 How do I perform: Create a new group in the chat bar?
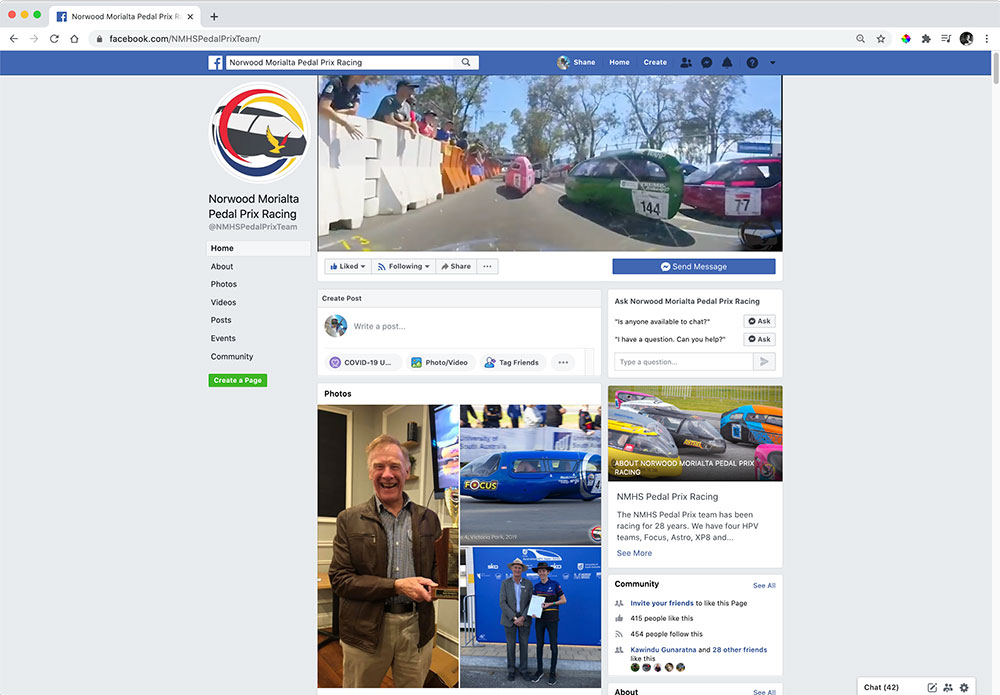(x=948, y=687)
